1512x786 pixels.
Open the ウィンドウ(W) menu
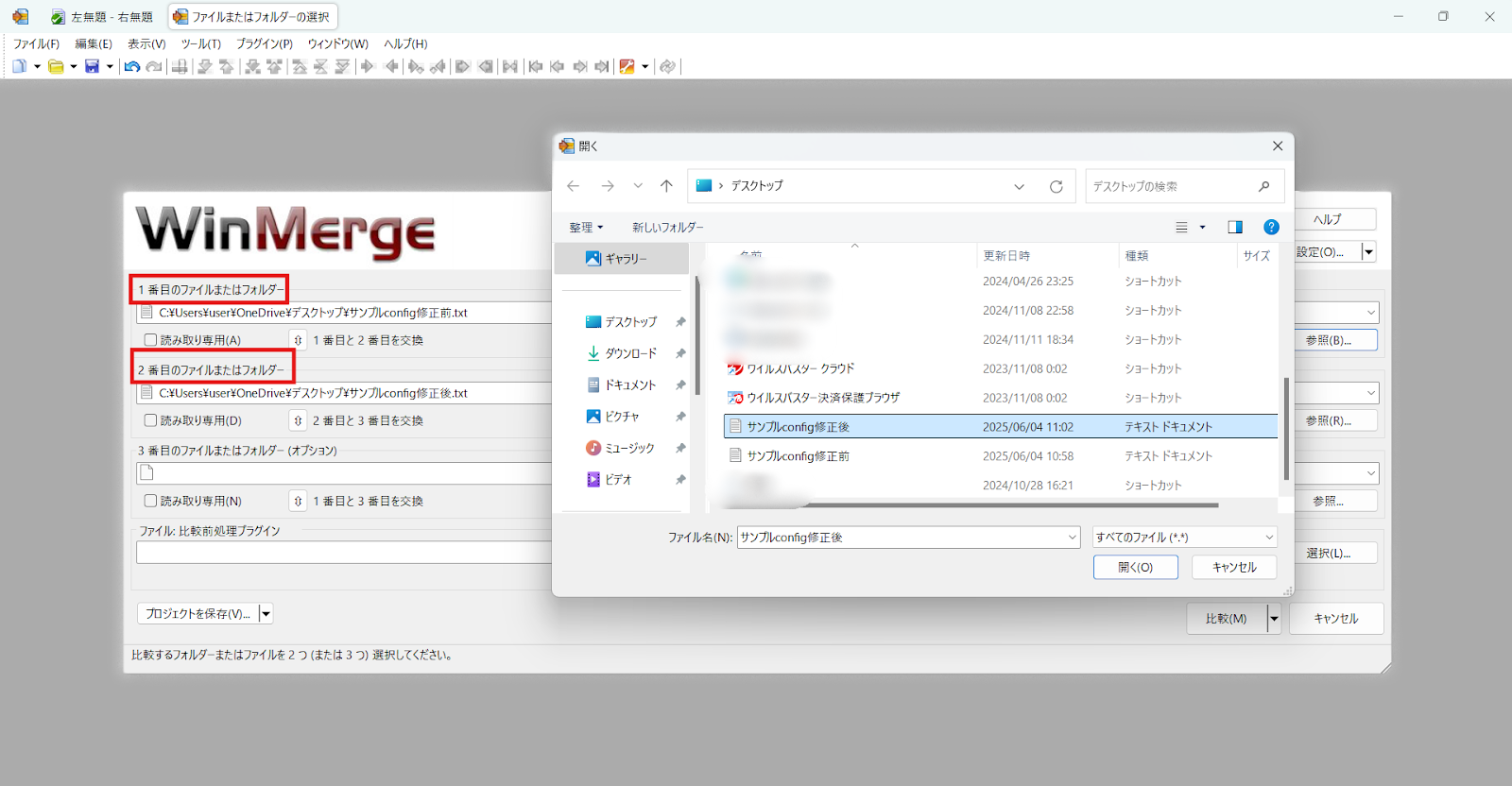[x=337, y=43]
